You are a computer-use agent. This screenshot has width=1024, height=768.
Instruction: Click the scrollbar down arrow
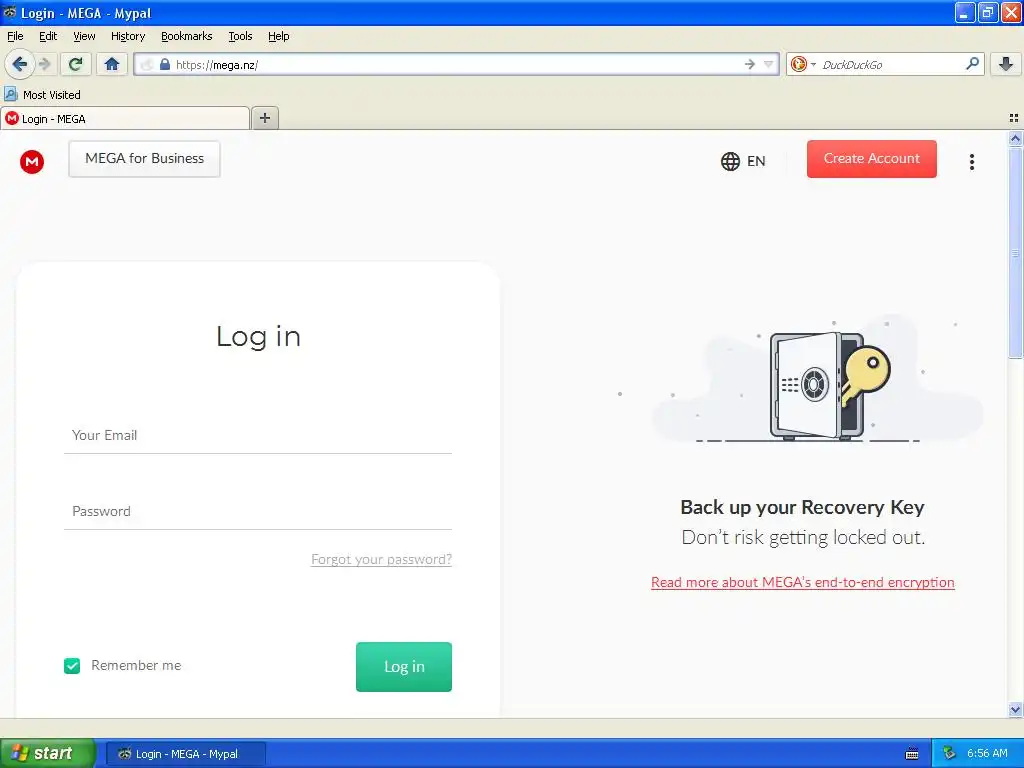1015,709
